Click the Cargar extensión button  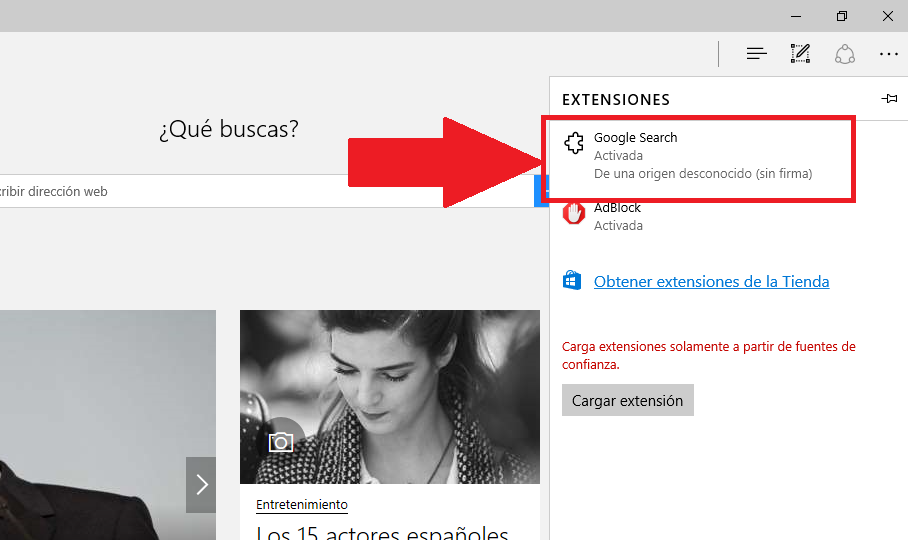628,400
